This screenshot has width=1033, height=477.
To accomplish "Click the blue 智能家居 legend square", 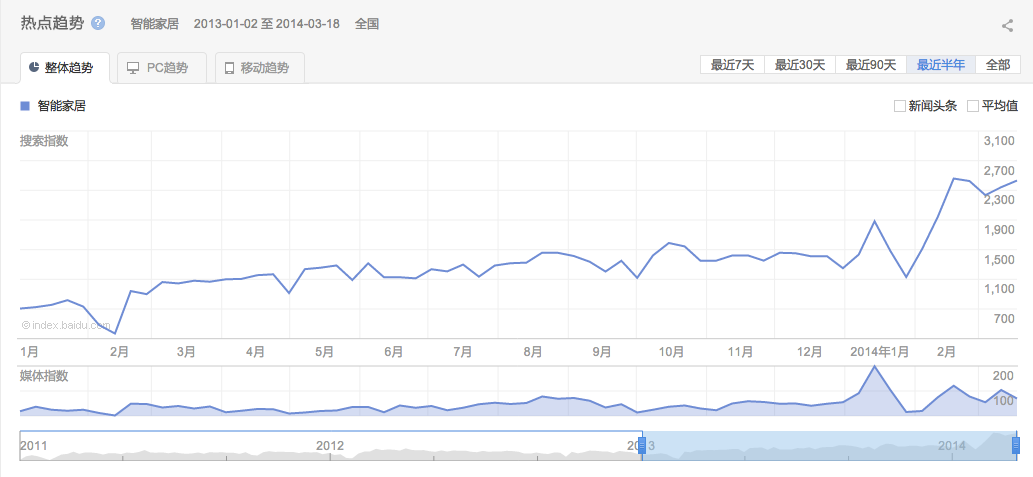I will [25, 105].
